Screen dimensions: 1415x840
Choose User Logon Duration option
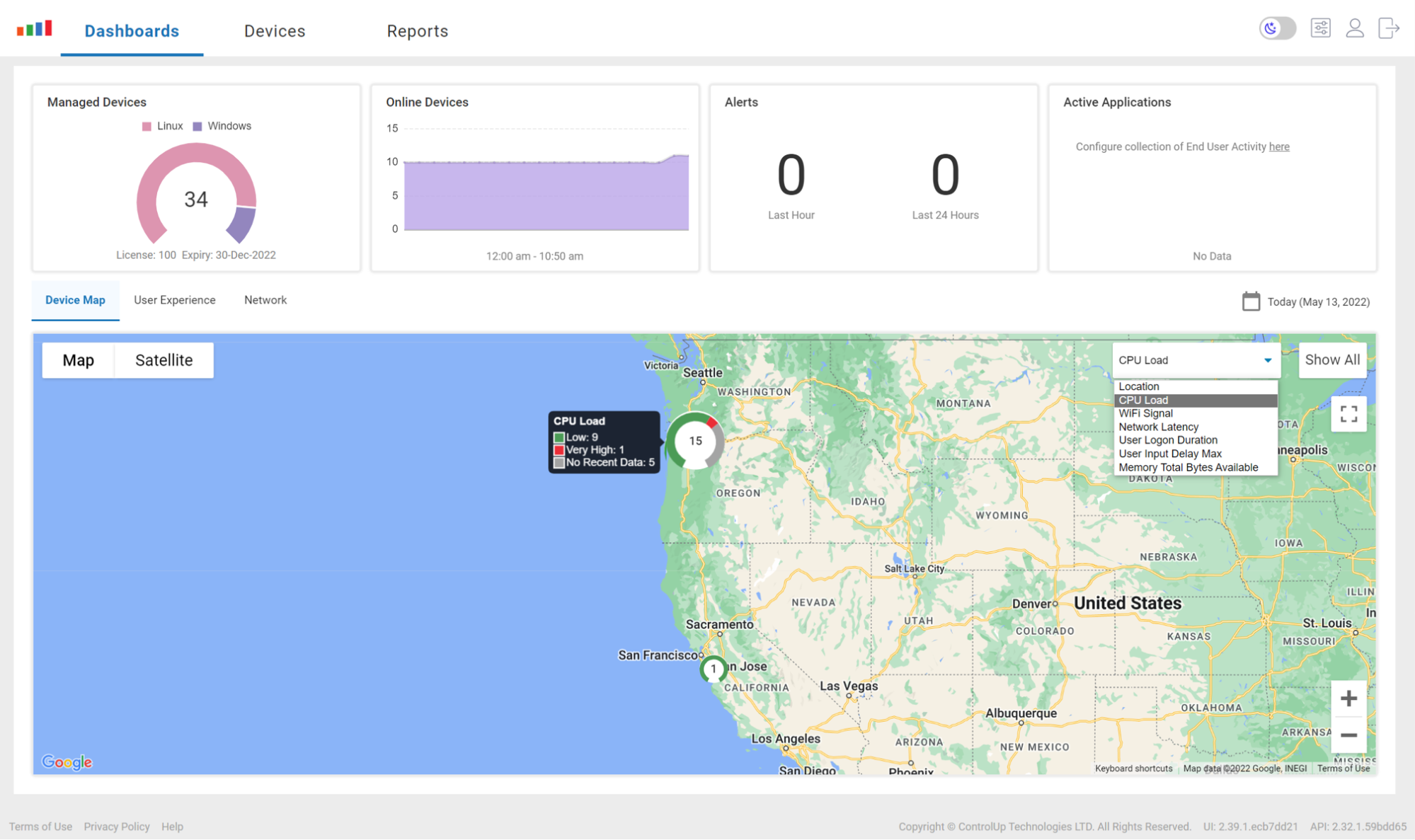pos(1196,440)
